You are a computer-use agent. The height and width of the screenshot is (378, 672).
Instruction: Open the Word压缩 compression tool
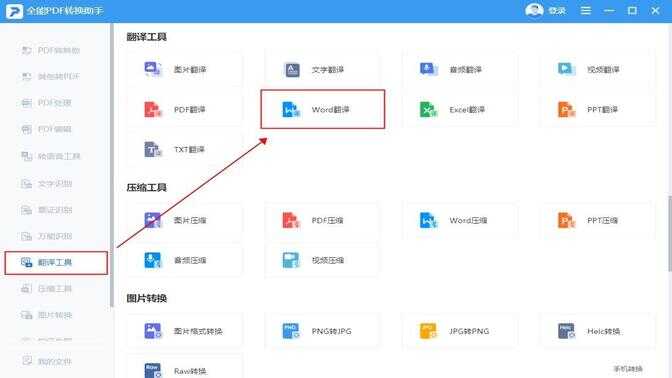[x=460, y=220]
